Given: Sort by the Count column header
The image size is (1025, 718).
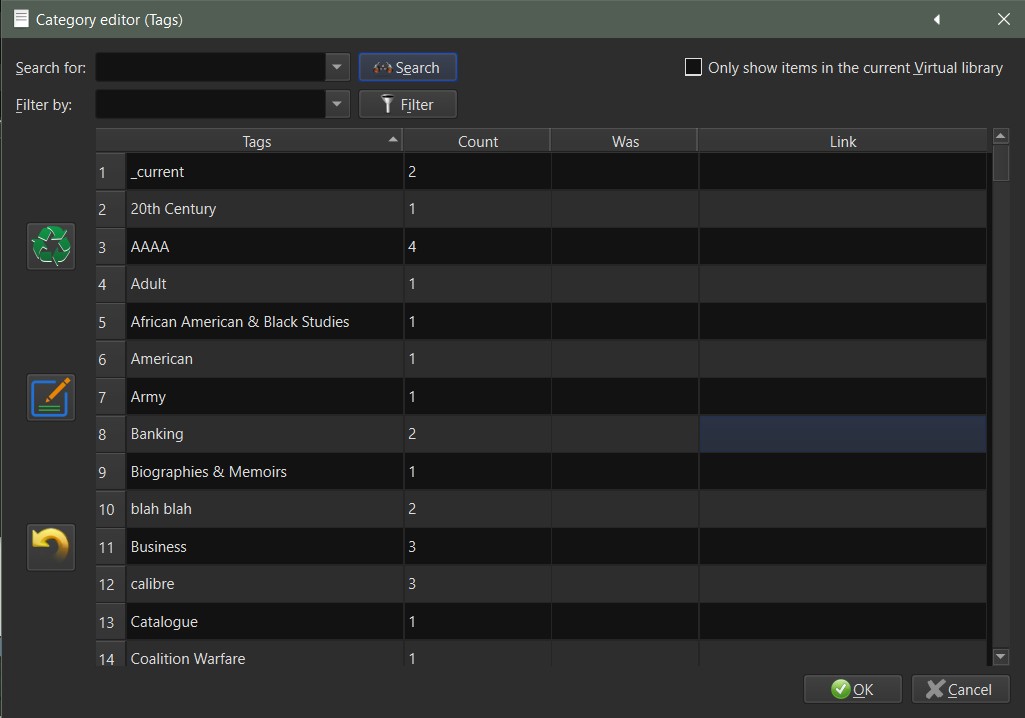Looking at the screenshot, I should tap(477, 141).
